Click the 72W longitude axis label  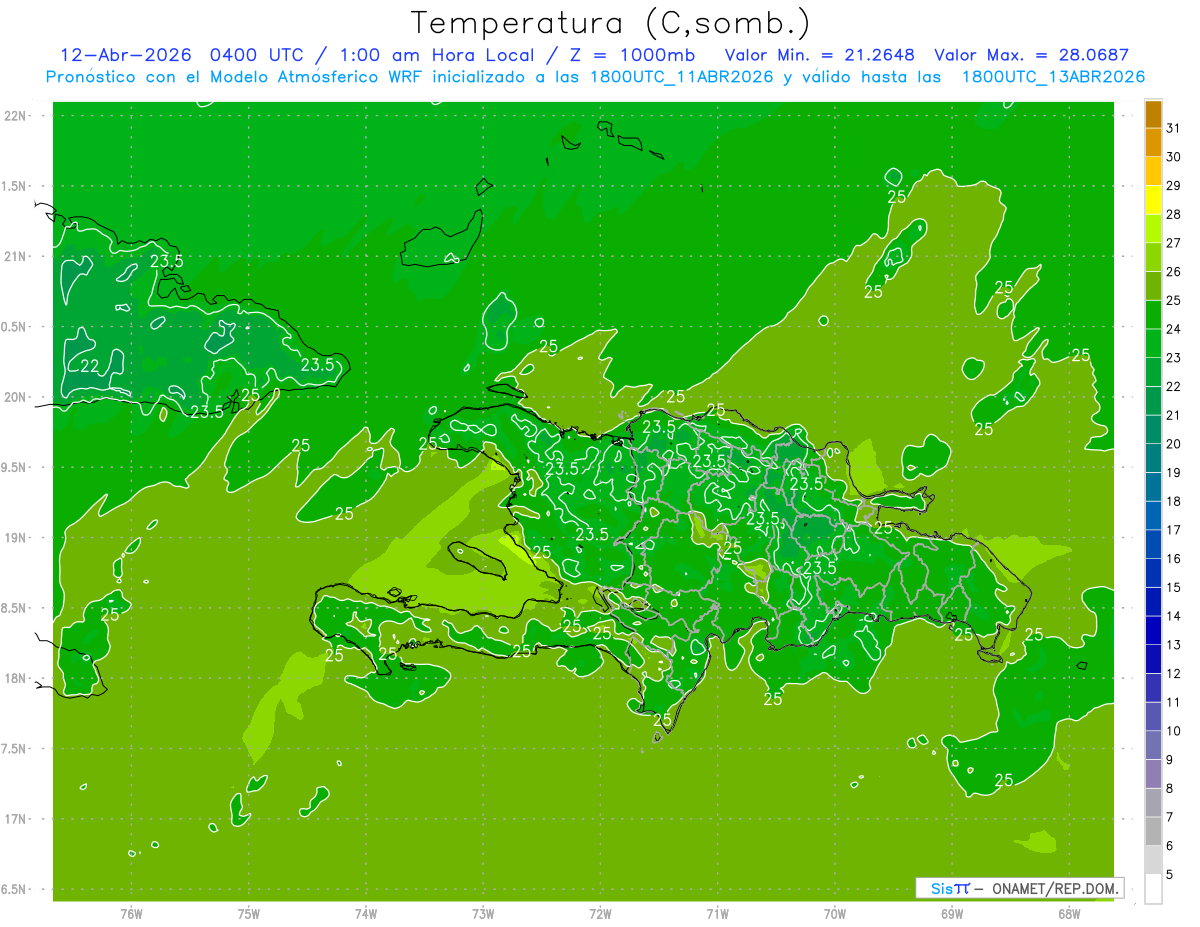[600, 913]
